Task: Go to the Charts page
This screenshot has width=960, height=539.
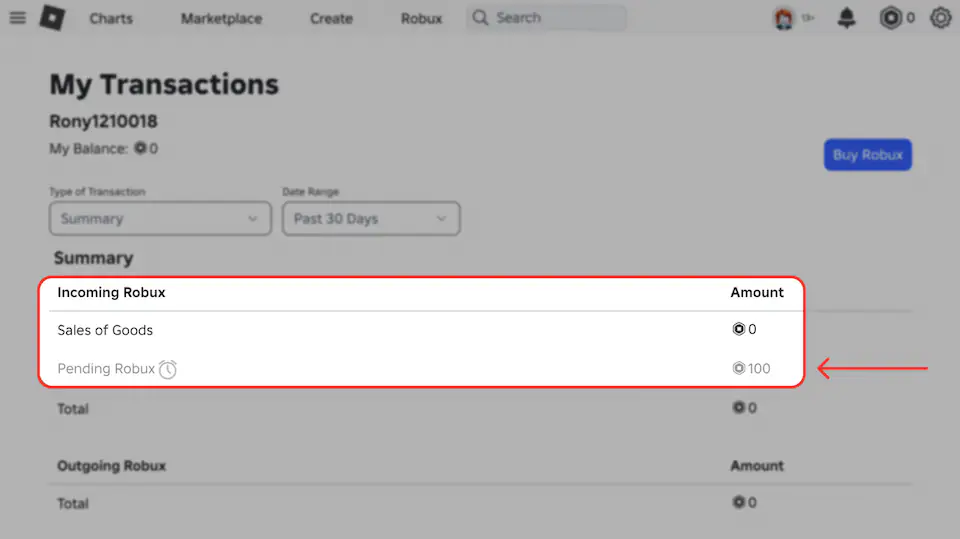Action: click(x=111, y=19)
